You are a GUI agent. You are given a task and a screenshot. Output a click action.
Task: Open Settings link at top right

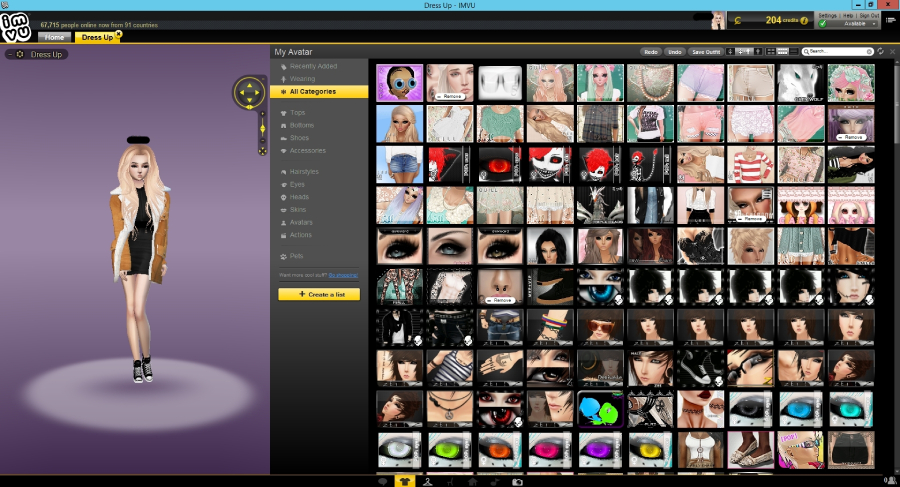(827, 16)
